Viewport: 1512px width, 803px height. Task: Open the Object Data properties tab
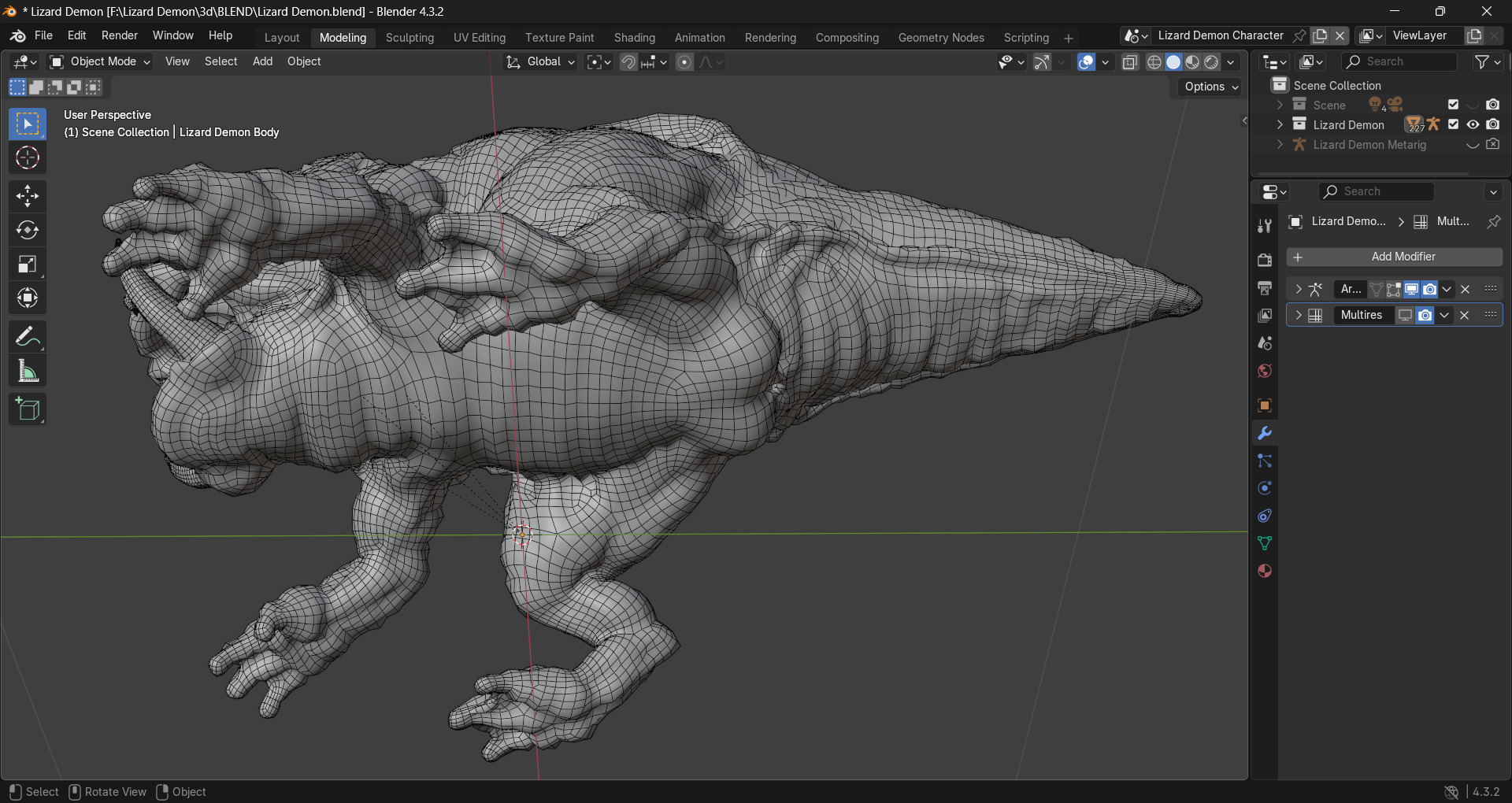(1265, 543)
